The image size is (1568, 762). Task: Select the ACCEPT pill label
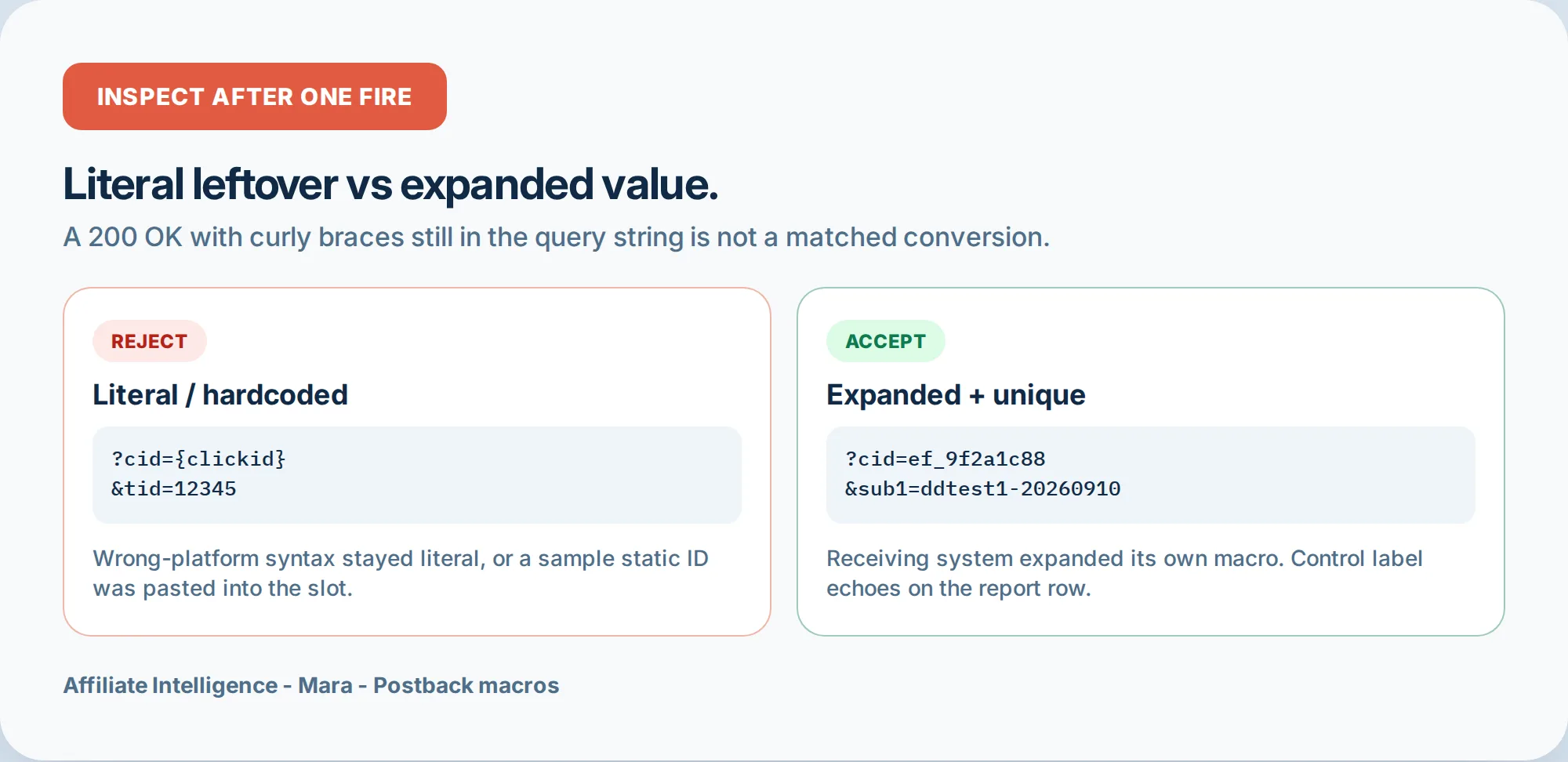[x=886, y=341]
